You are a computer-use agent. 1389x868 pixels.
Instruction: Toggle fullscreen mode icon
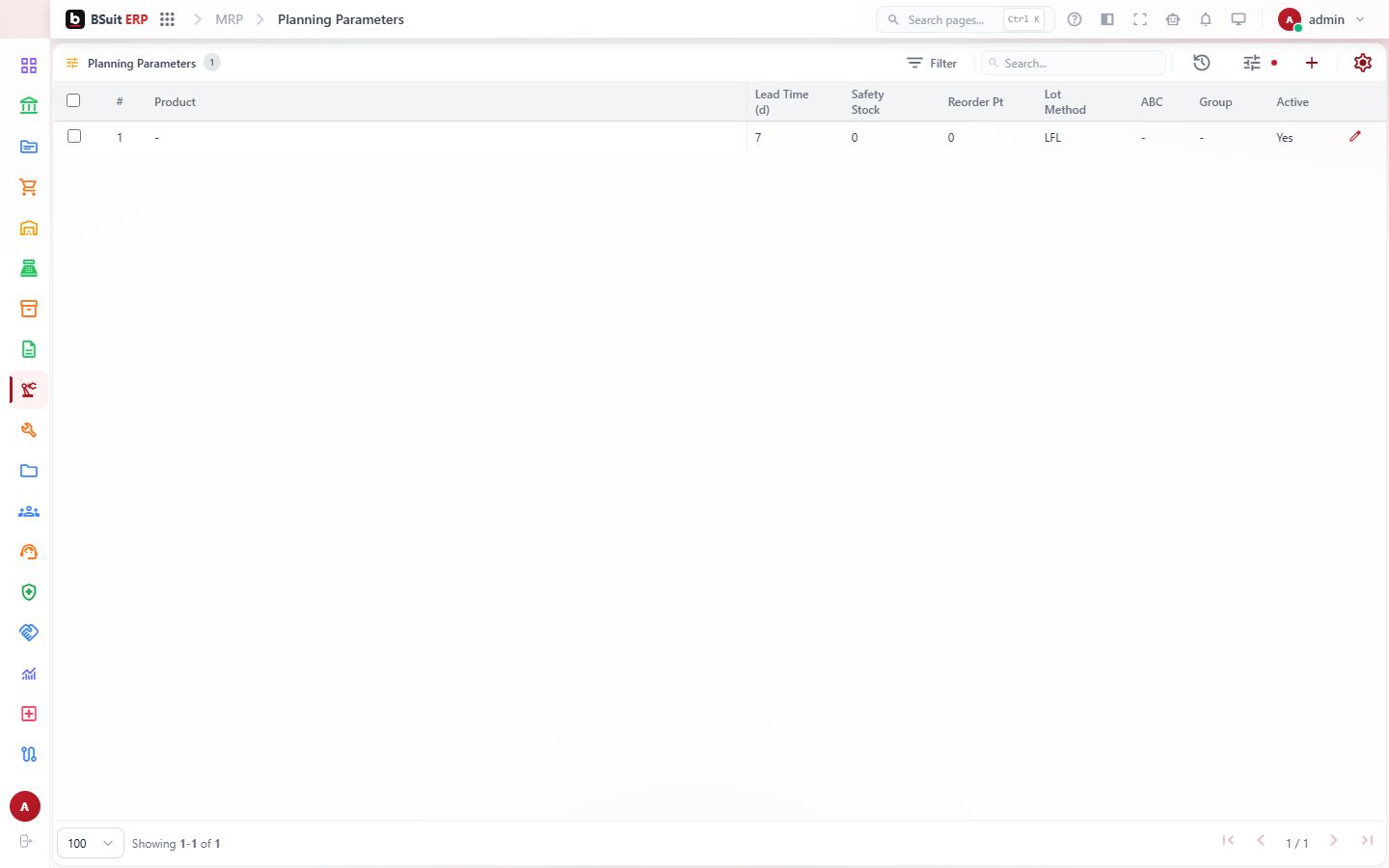pos(1140,19)
